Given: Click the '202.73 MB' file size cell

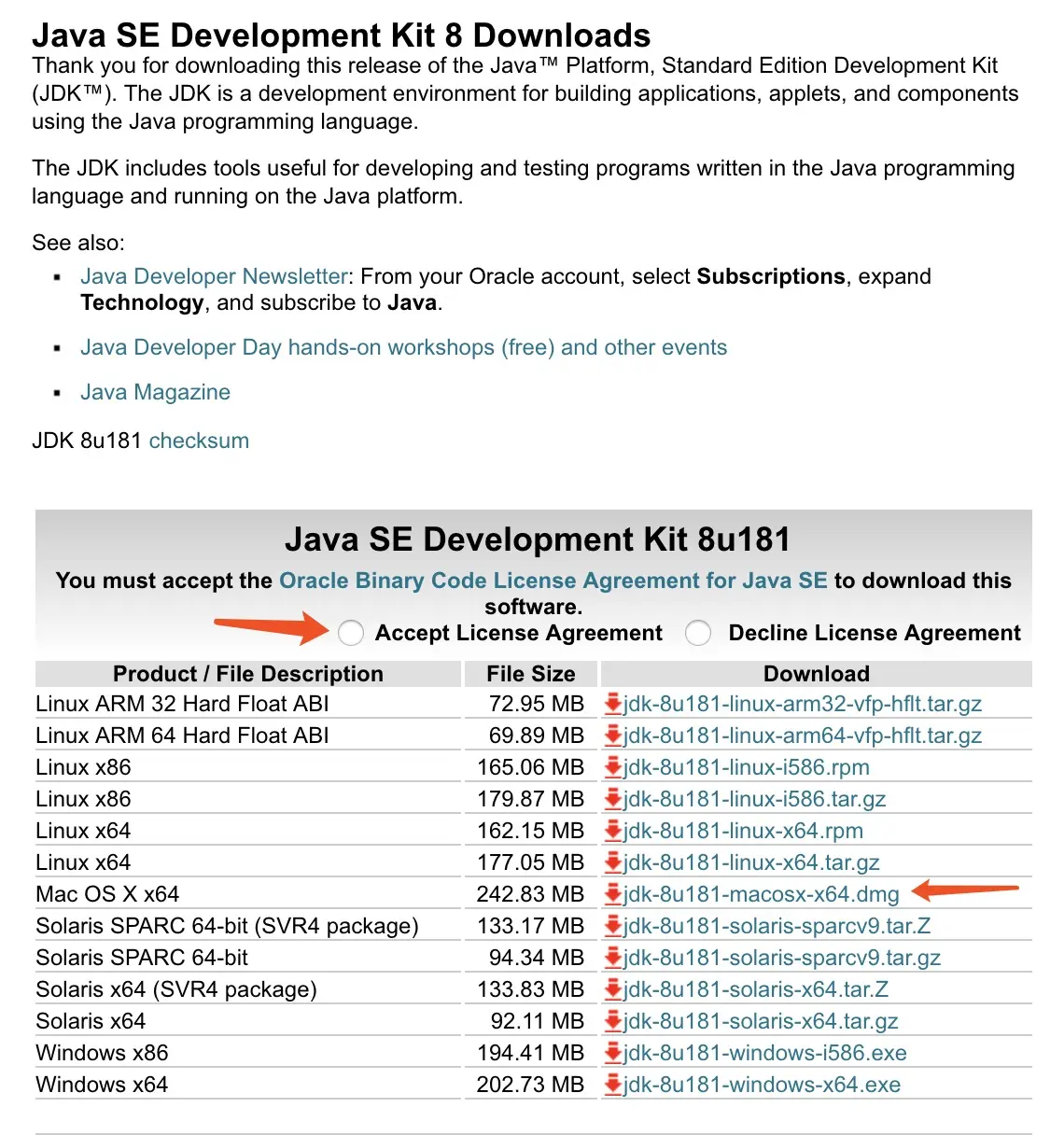Looking at the screenshot, I should [x=530, y=1085].
